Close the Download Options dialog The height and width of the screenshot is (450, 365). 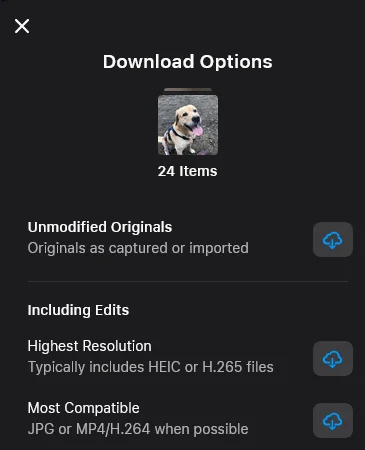[x=22, y=26]
